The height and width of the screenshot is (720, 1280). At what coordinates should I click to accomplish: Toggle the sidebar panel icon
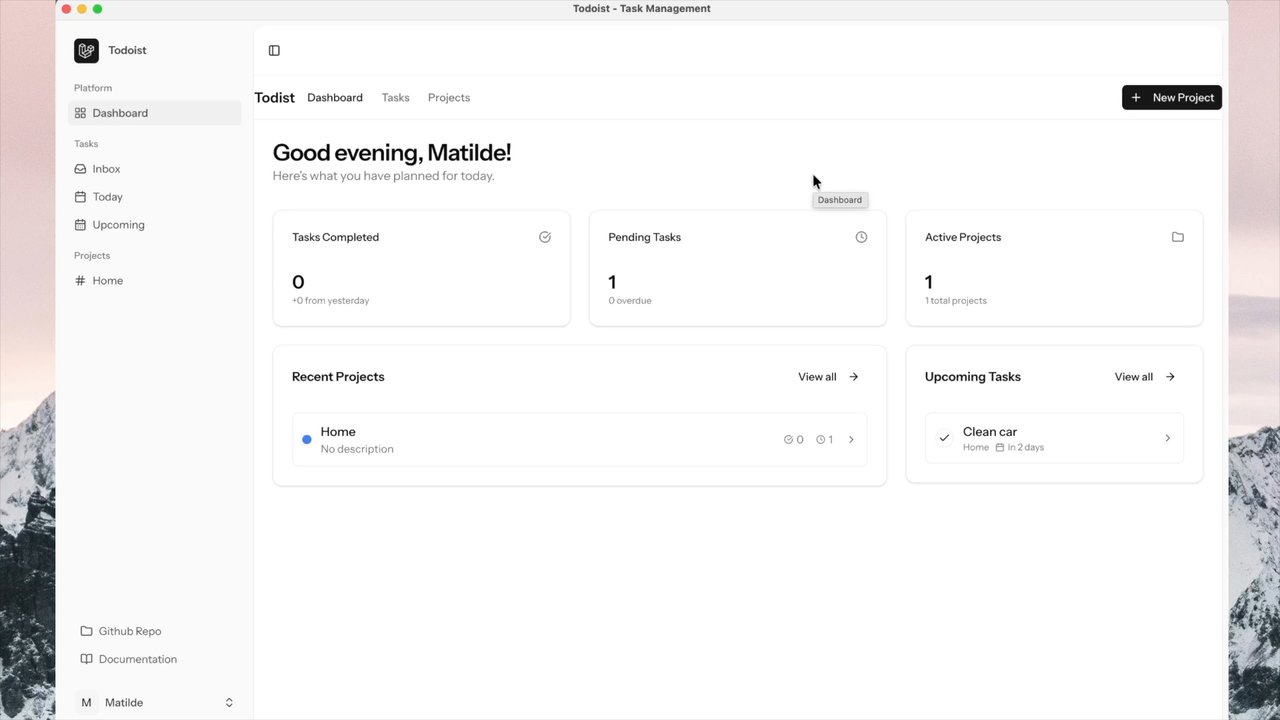[274, 51]
